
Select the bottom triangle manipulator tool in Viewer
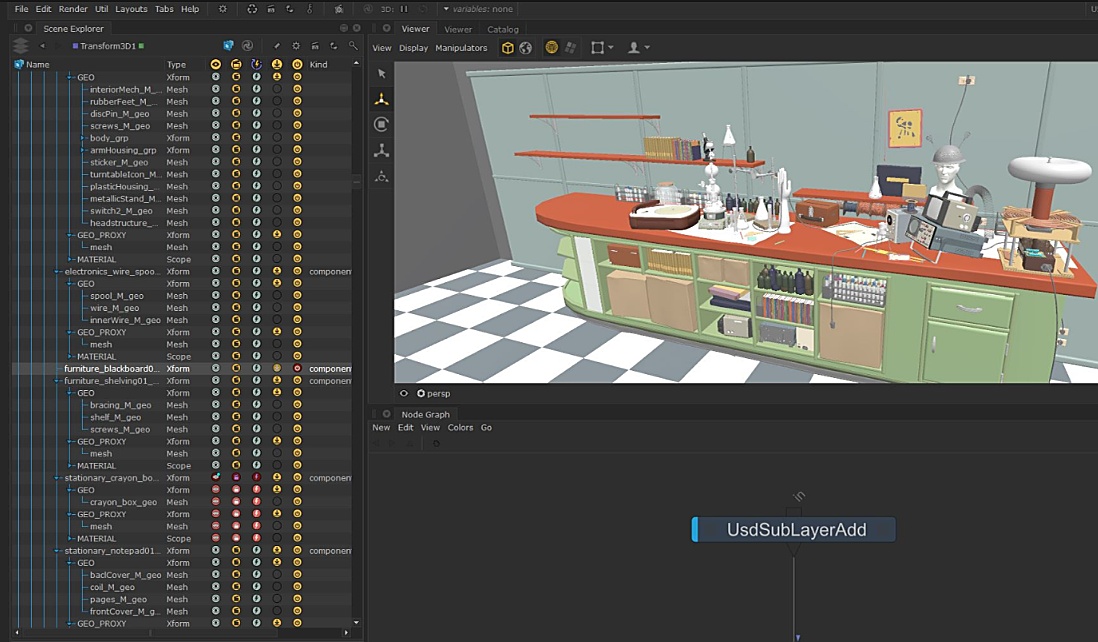[382, 176]
